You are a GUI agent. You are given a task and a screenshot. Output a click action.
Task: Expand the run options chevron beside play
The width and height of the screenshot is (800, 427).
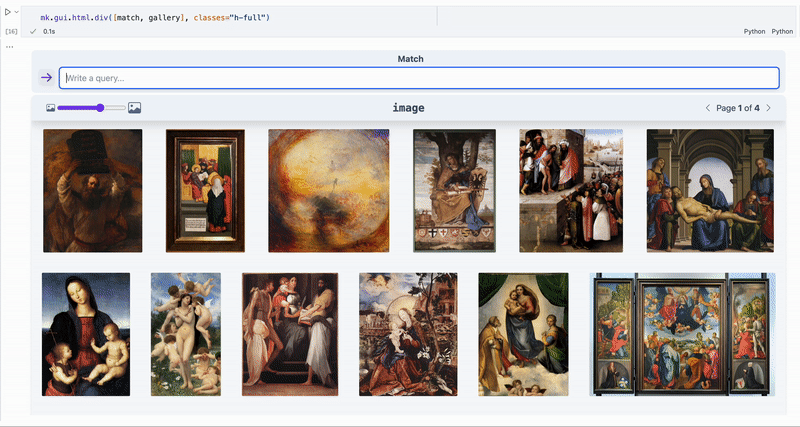click(x=17, y=11)
